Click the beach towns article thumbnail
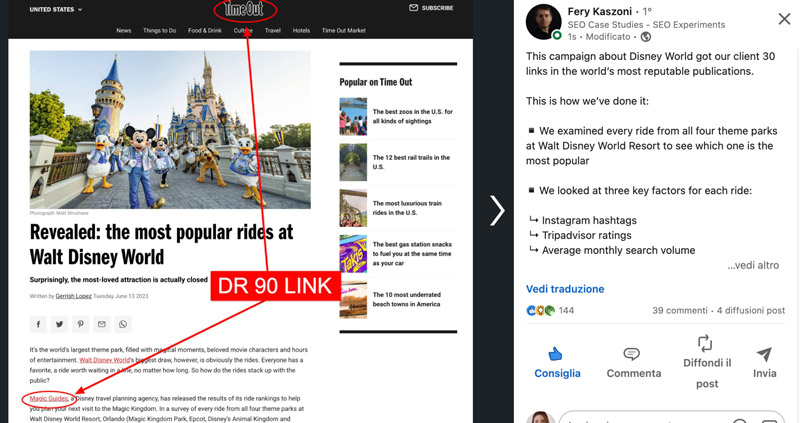This screenshot has width=800, height=423. (x=353, y=300)
